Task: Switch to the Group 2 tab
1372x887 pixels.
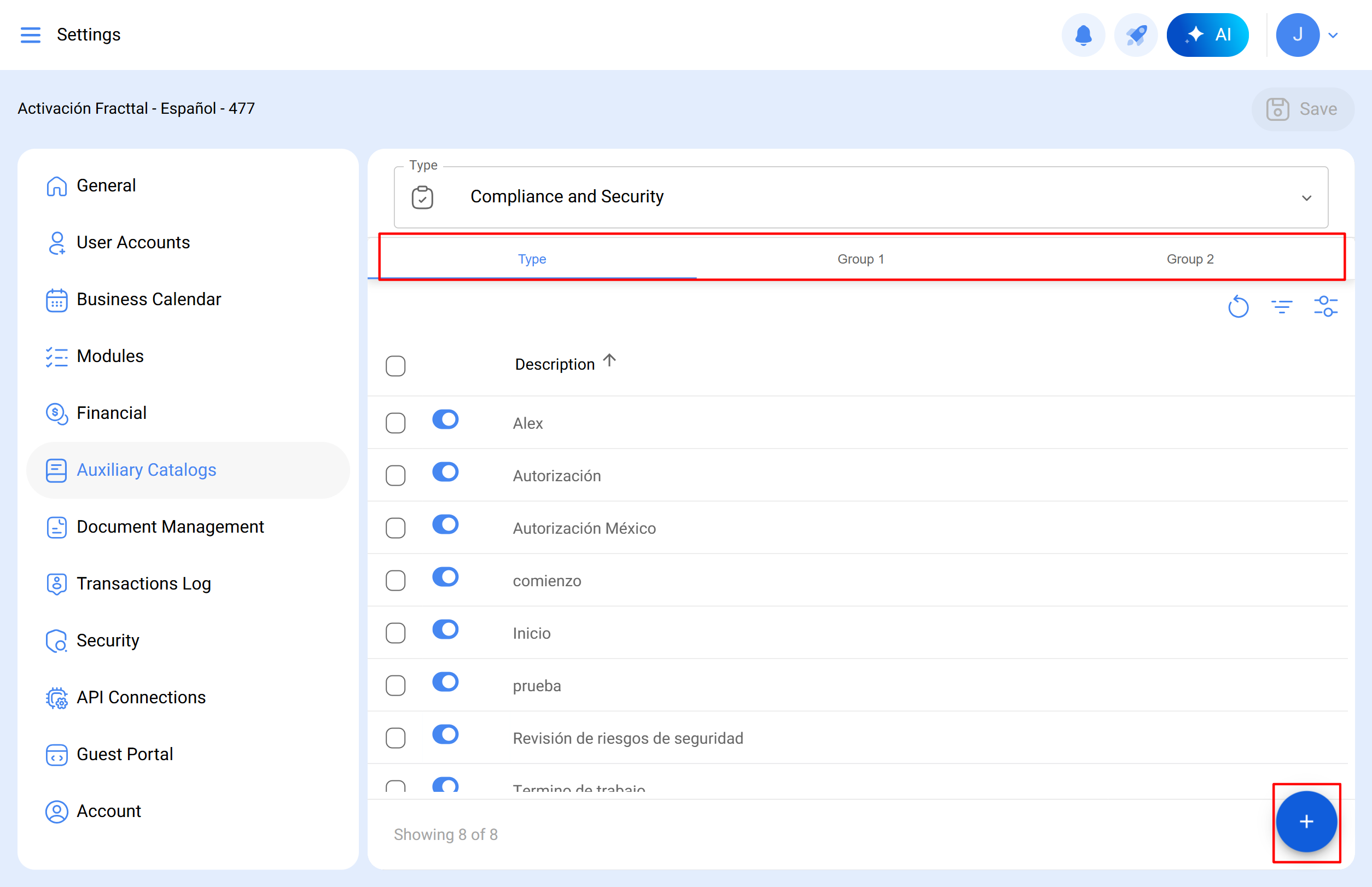Action: [1189, 259]
